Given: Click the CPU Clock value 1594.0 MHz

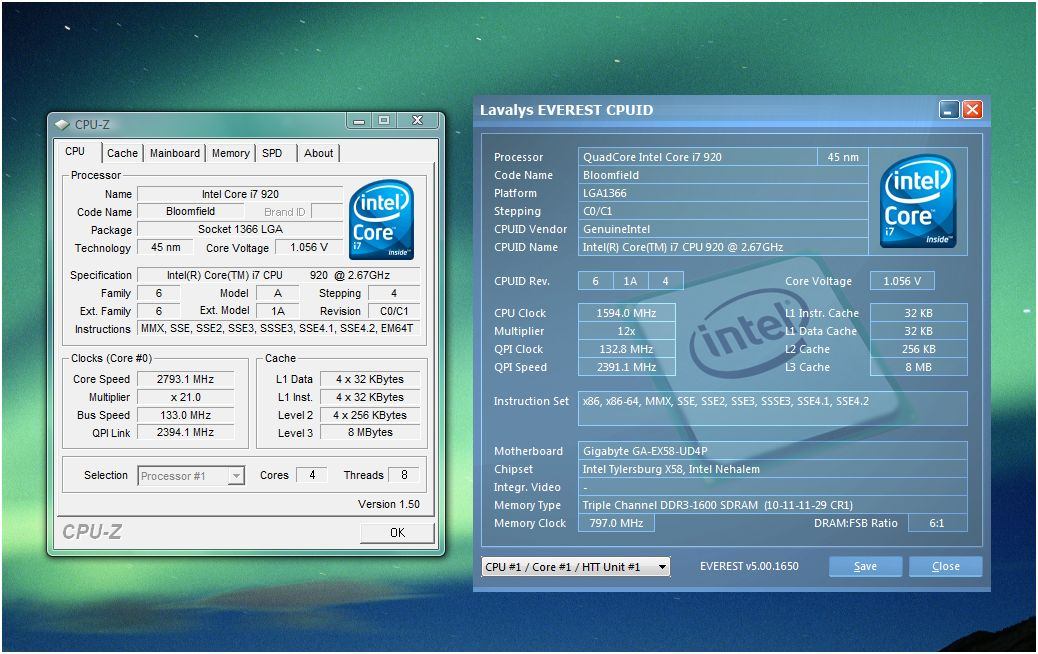Looking at the screenshot, I should 626,313.
